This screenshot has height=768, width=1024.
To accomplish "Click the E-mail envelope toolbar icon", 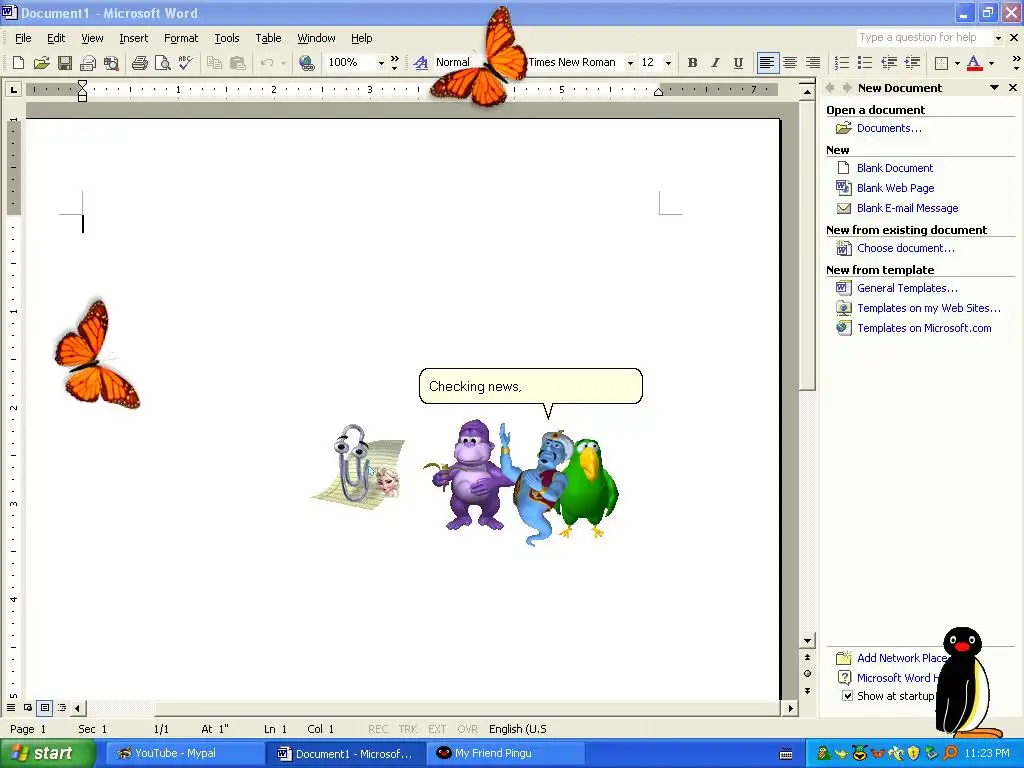I will click(x=88, y=63).
